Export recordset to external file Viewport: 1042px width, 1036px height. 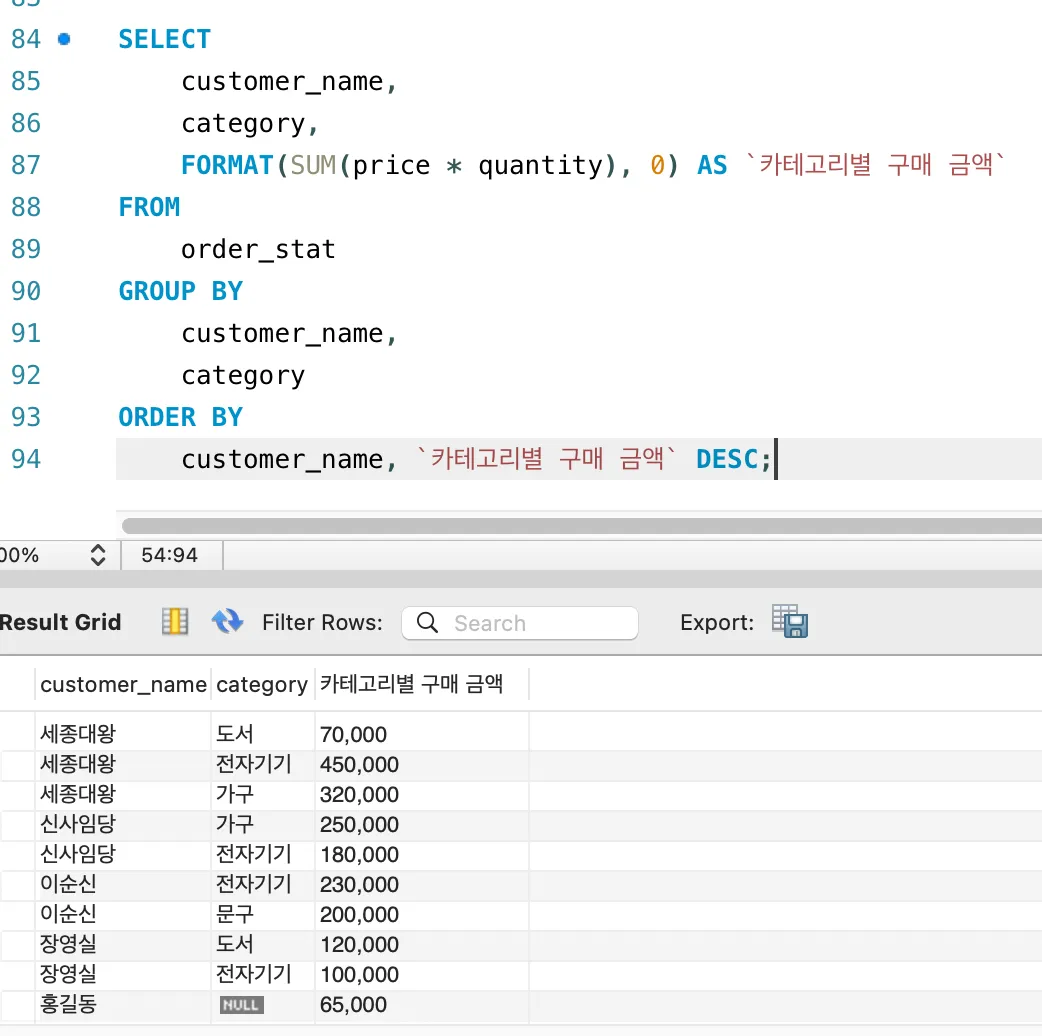click(789, 621)
